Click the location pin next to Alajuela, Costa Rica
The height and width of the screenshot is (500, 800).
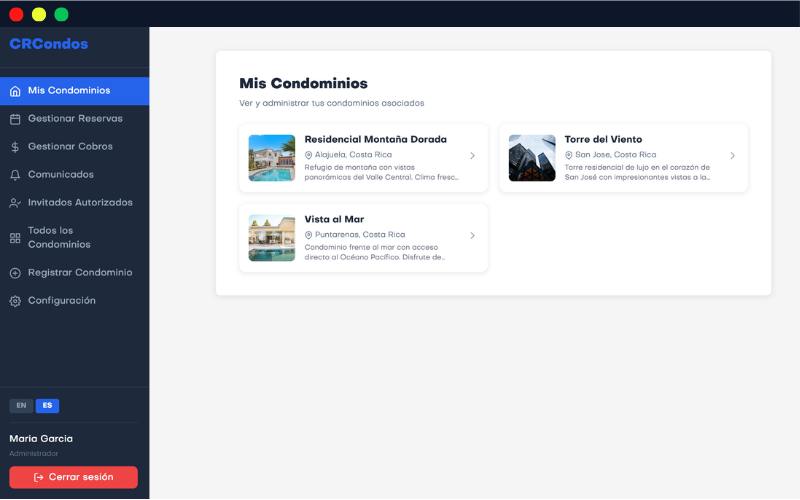[x=308, y=155]
